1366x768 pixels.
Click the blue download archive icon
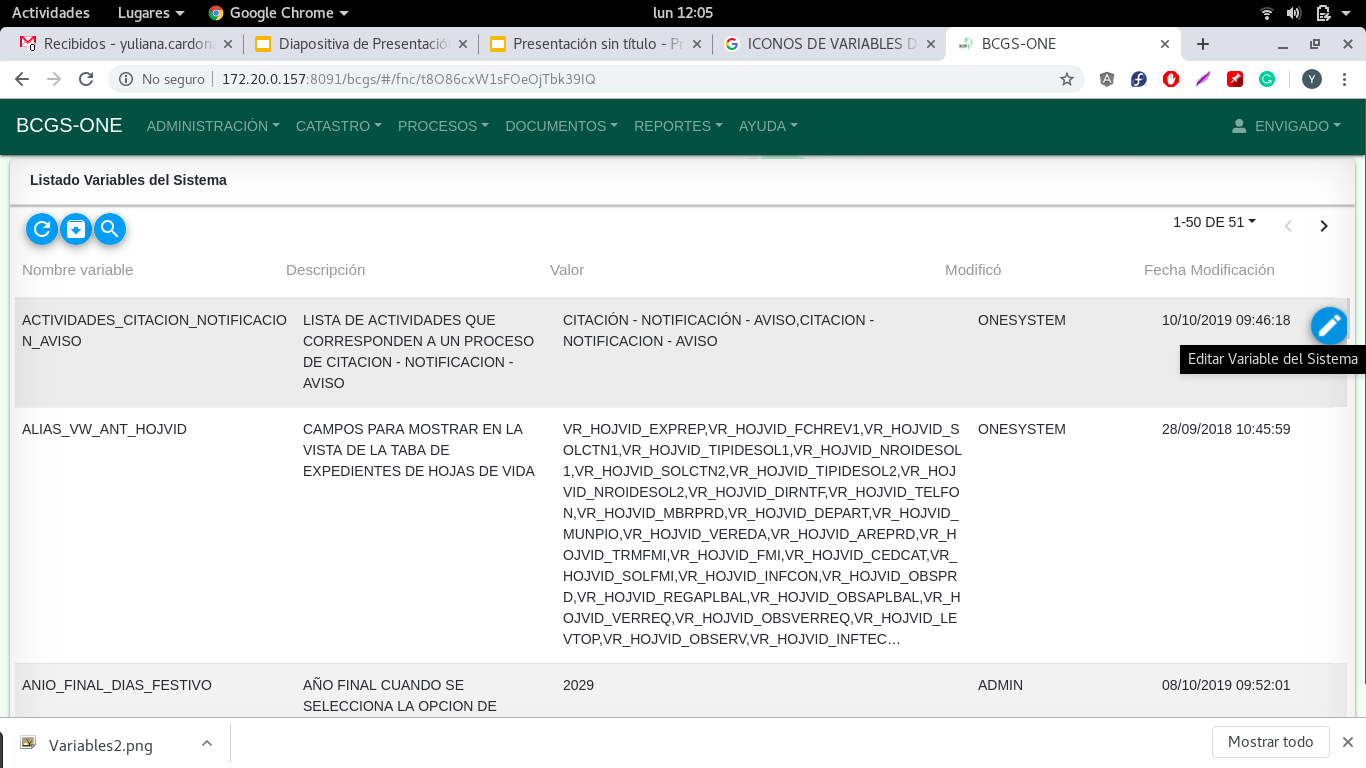[76, 229]
